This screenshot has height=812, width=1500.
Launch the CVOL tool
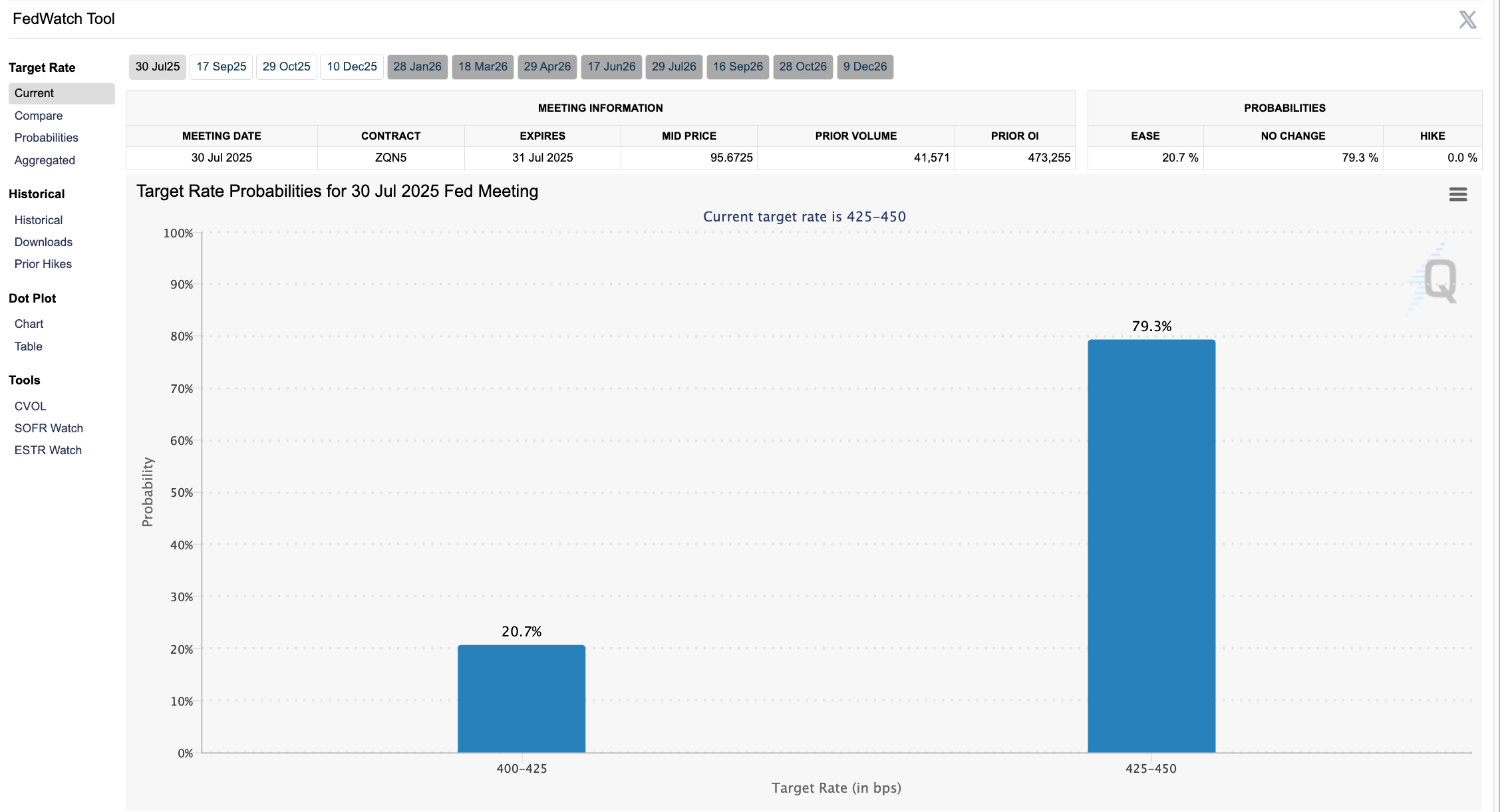[x=31, y=406]
